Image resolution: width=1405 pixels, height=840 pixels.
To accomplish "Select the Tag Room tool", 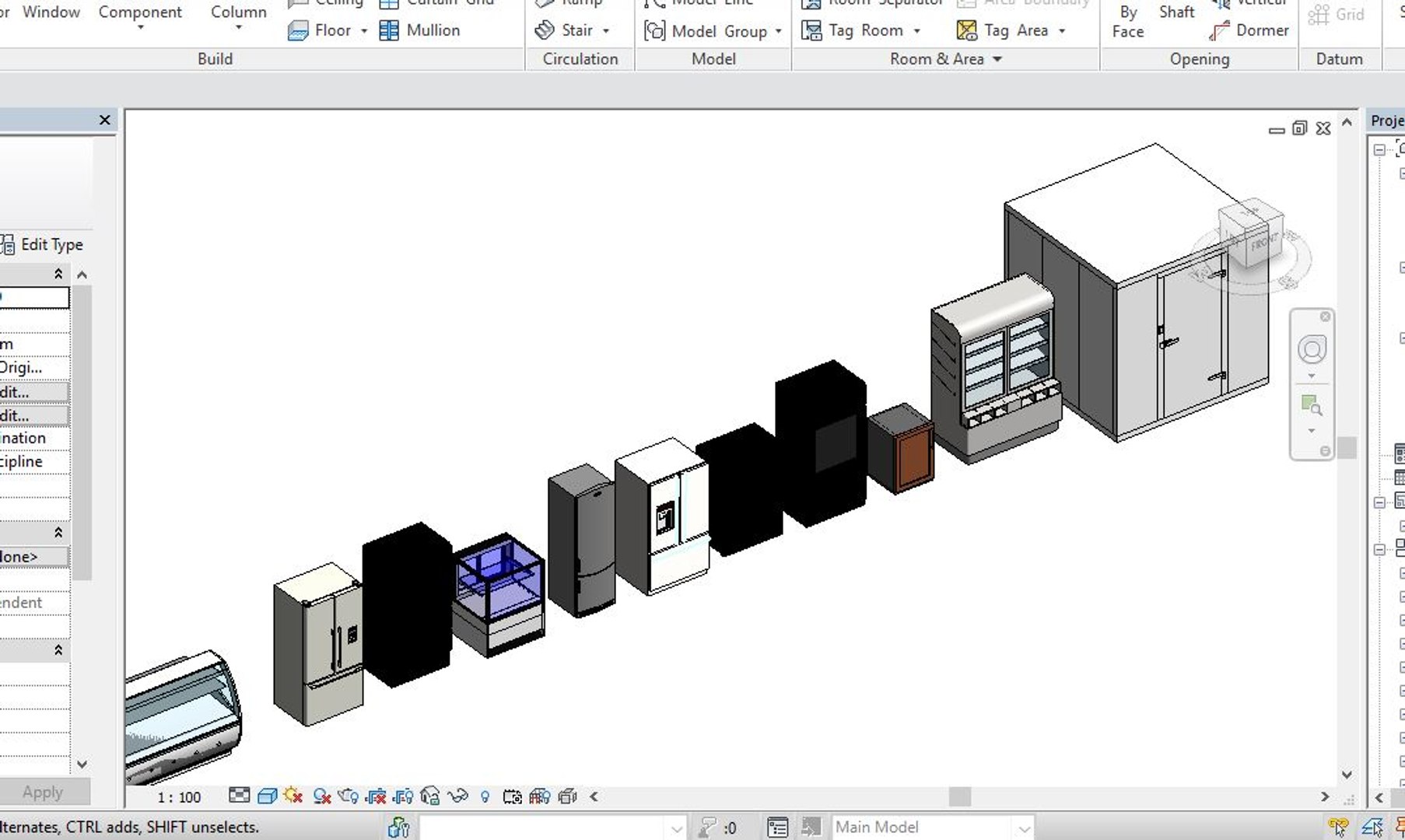I will click(x=853, y=30).
